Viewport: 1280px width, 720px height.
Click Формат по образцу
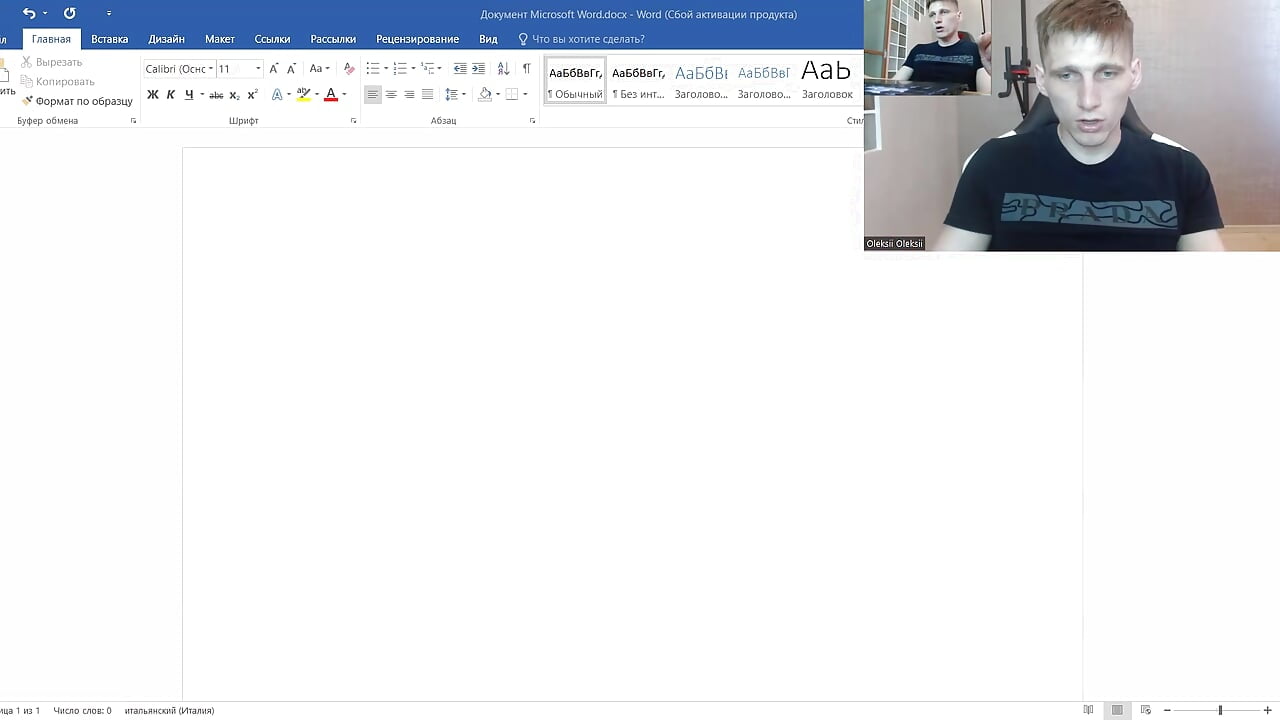pos(77,101)
